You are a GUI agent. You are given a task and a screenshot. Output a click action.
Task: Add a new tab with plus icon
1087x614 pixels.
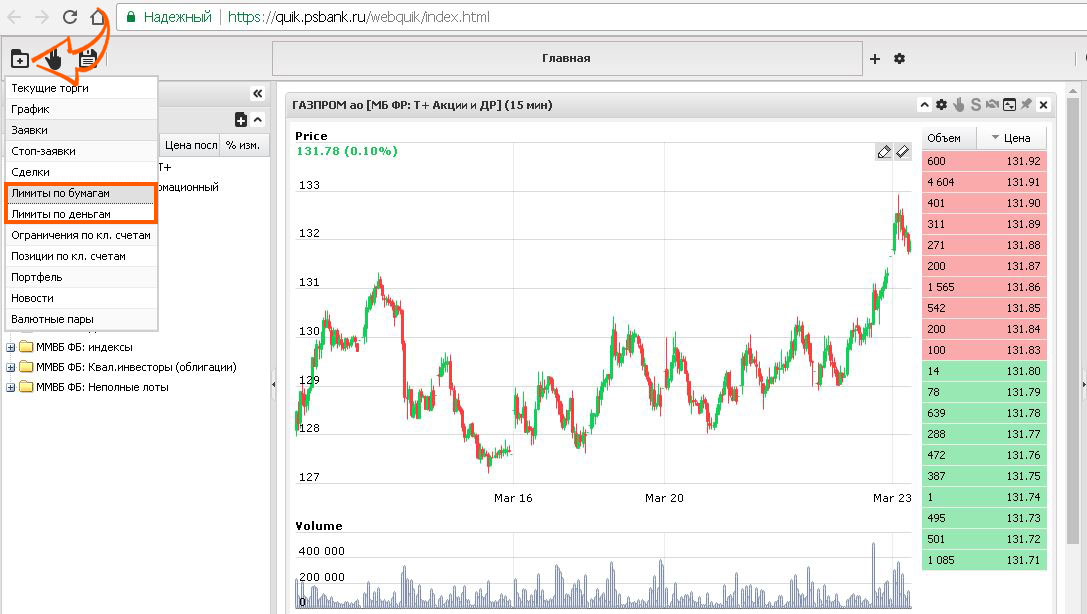[875, 59]
